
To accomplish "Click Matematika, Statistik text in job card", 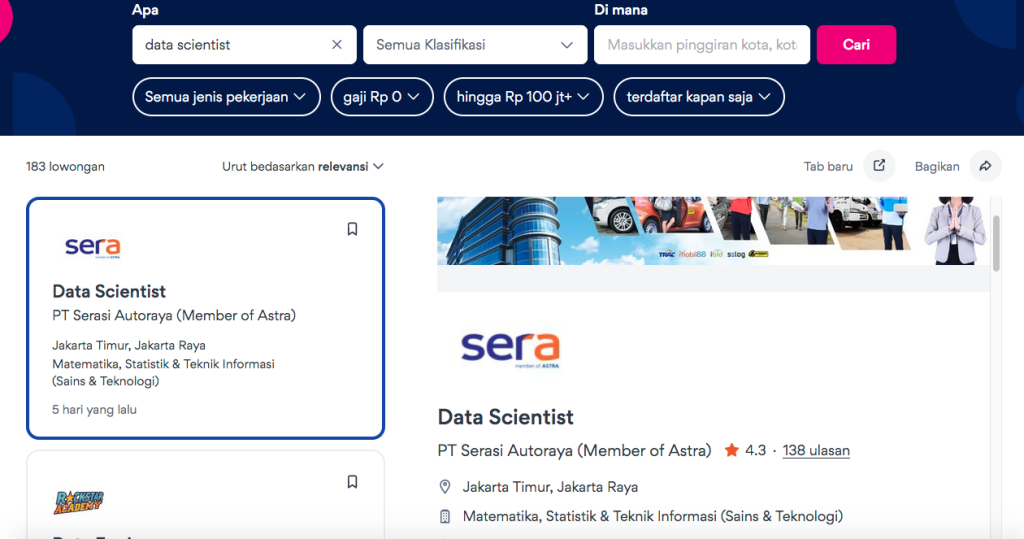I will [x=163, y=372].
